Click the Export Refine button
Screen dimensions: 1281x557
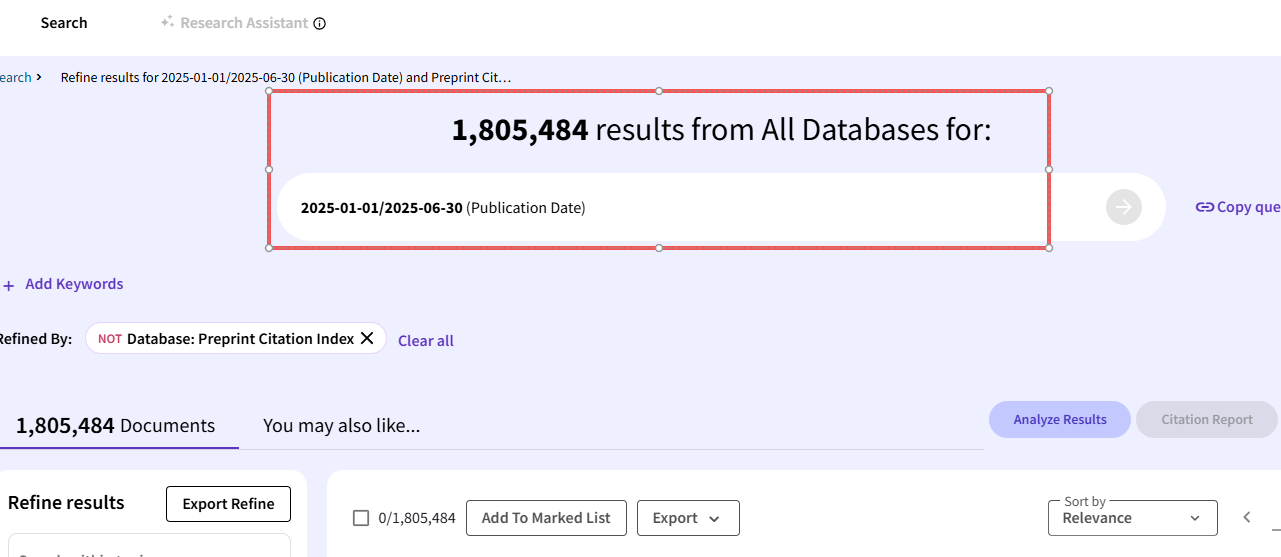pos(228,504)
